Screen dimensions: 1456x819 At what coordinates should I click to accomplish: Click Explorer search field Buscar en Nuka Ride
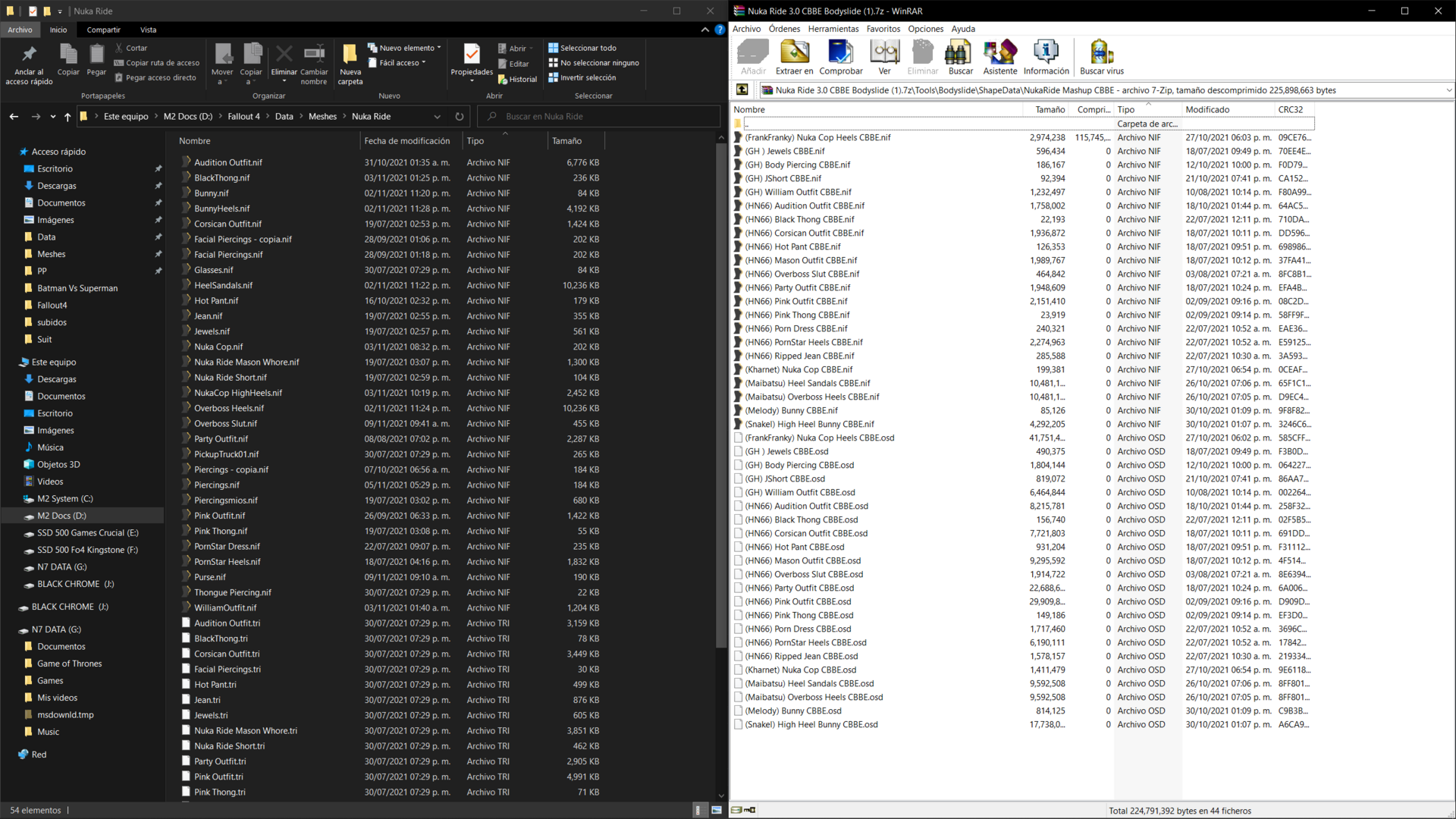599,116
